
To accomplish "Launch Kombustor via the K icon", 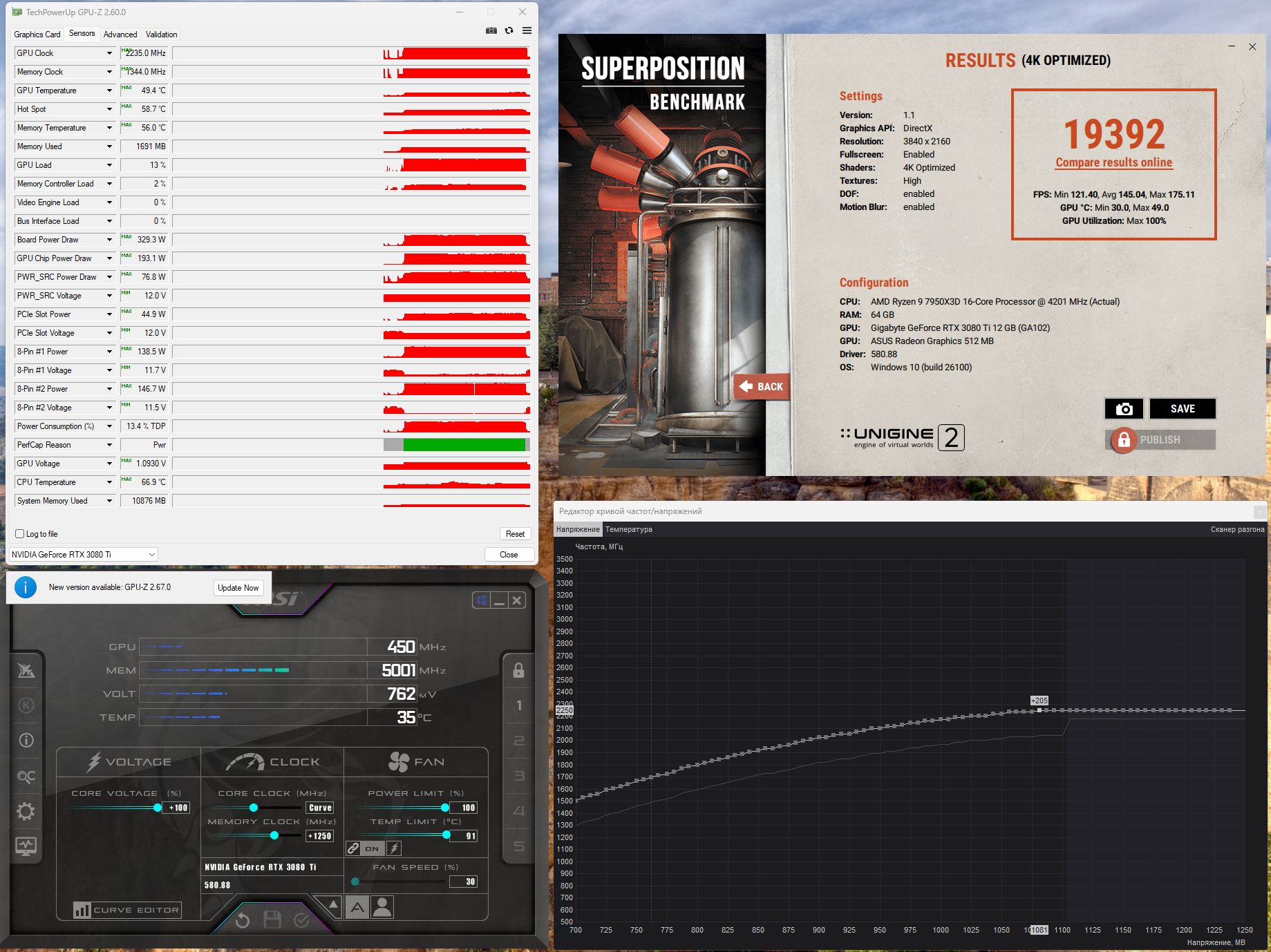I will 26,705.
